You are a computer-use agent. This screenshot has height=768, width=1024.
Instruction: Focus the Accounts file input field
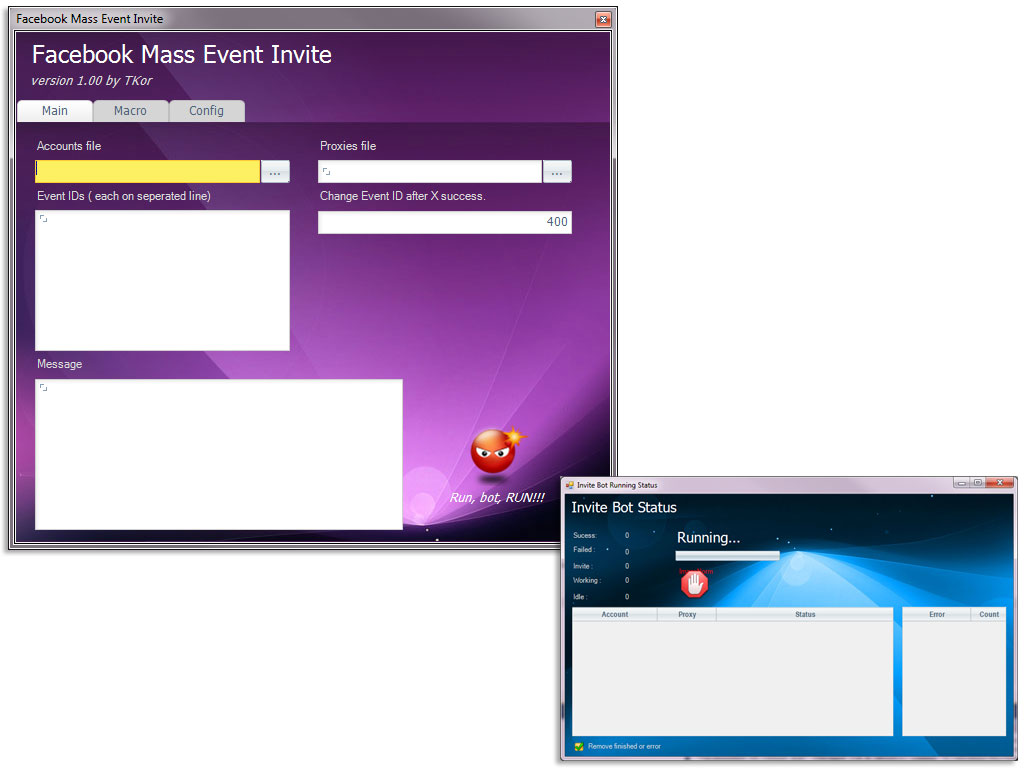point(148,172)
